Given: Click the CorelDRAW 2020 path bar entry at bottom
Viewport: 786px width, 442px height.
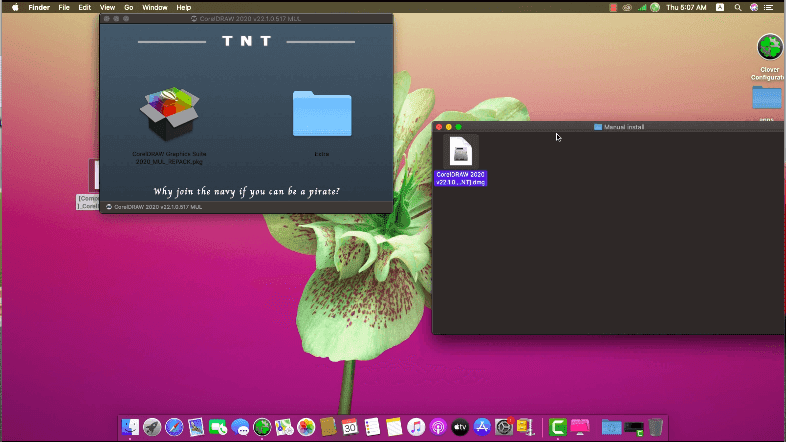Looking at the screenshot, I should point(154,207).
